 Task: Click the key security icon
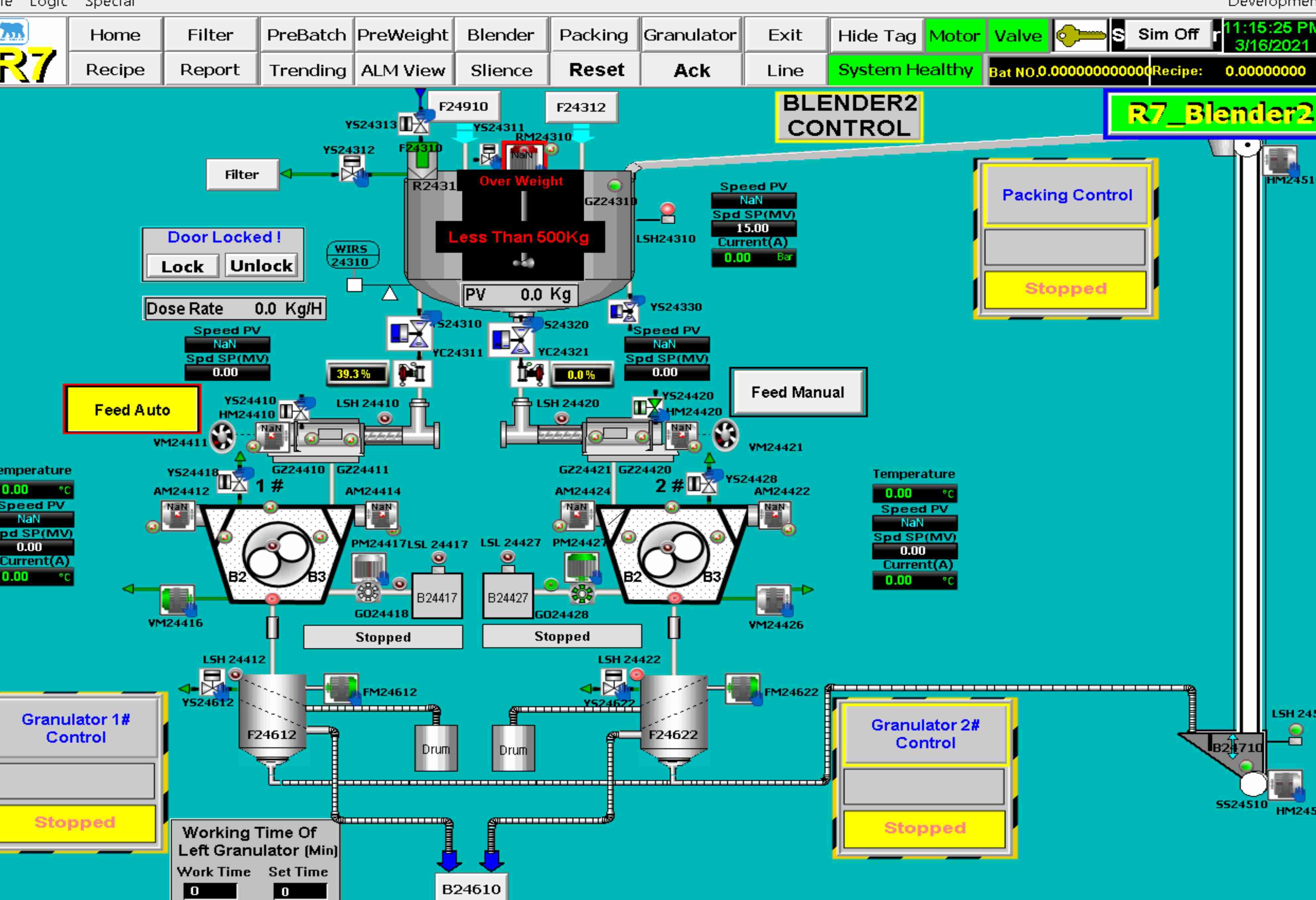(x=1080, y=36)
